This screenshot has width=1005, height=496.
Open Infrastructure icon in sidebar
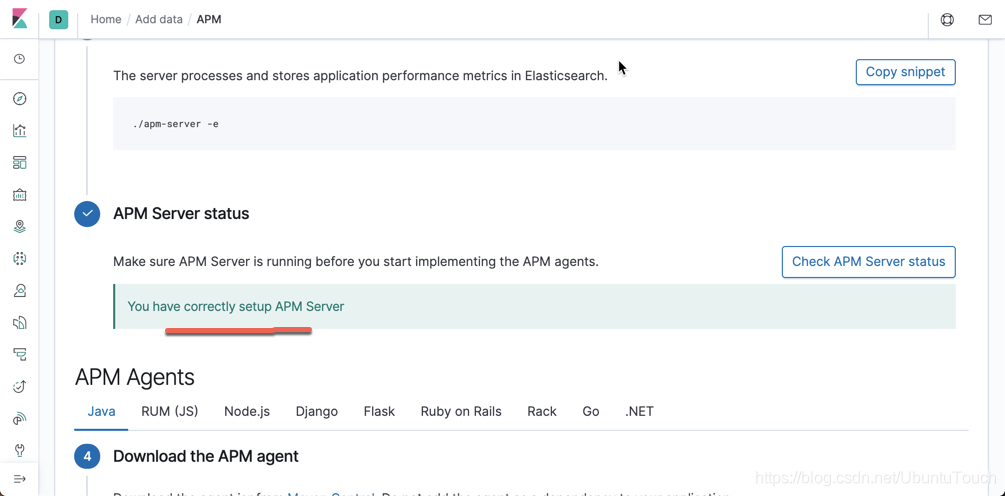(x=20, y=290)
